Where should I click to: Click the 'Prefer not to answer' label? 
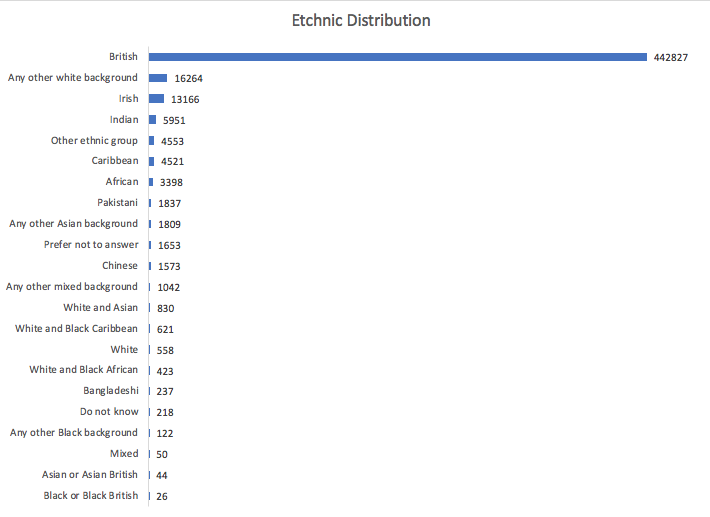[x=91, y=245]
